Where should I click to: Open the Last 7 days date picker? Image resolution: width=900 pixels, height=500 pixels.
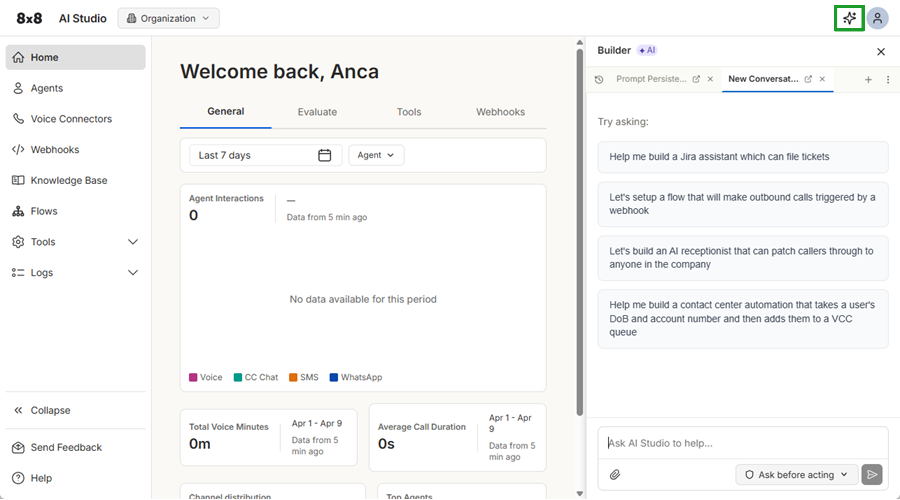click(266, 155)
